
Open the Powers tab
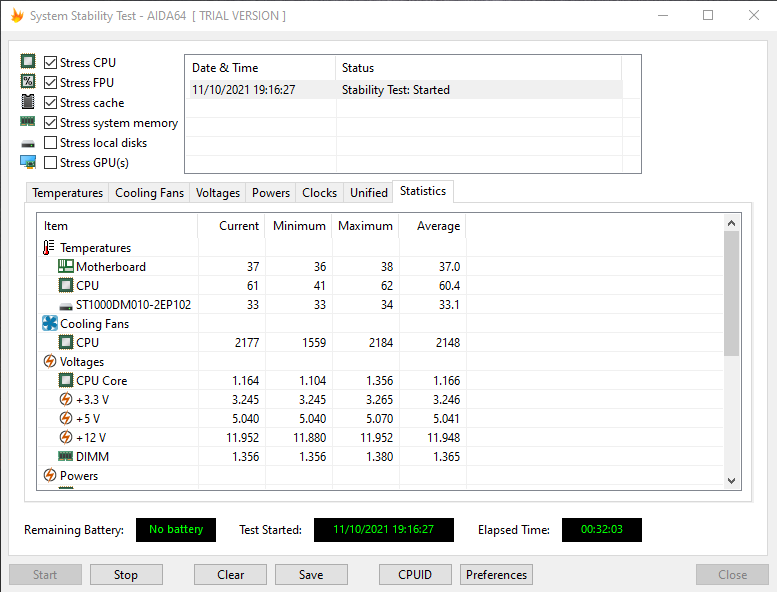click(x=271, y=193)
